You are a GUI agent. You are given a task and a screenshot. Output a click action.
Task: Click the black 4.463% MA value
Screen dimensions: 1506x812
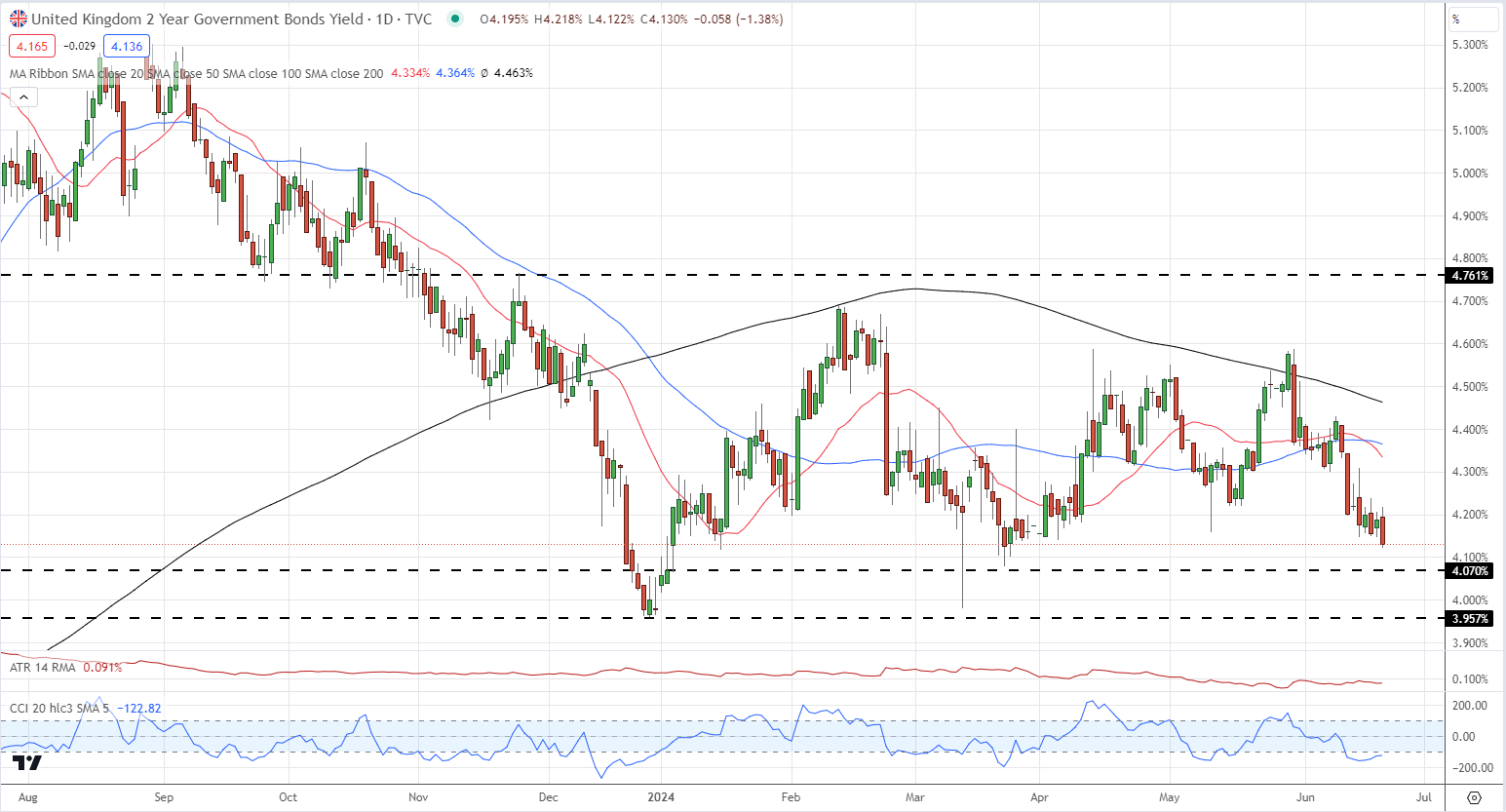(514, 73)
